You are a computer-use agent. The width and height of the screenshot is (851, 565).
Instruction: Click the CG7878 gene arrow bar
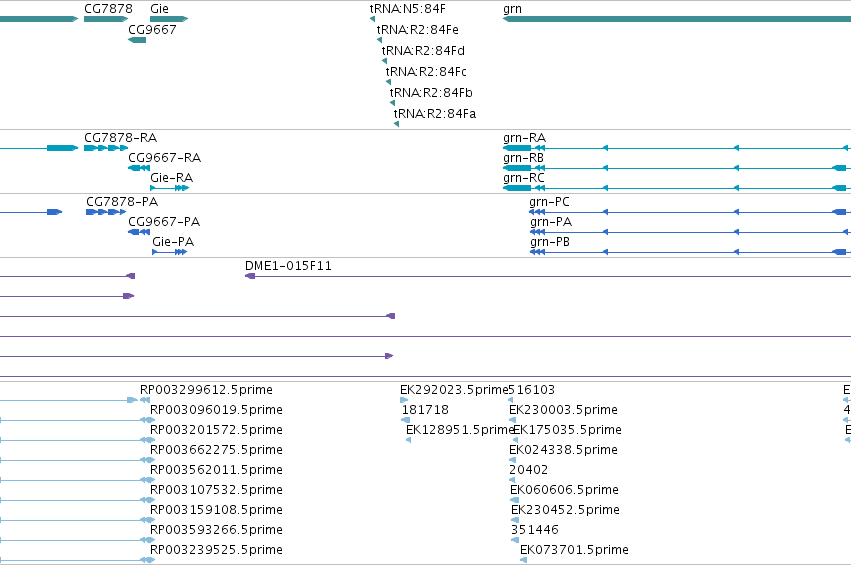pos(106,19)
